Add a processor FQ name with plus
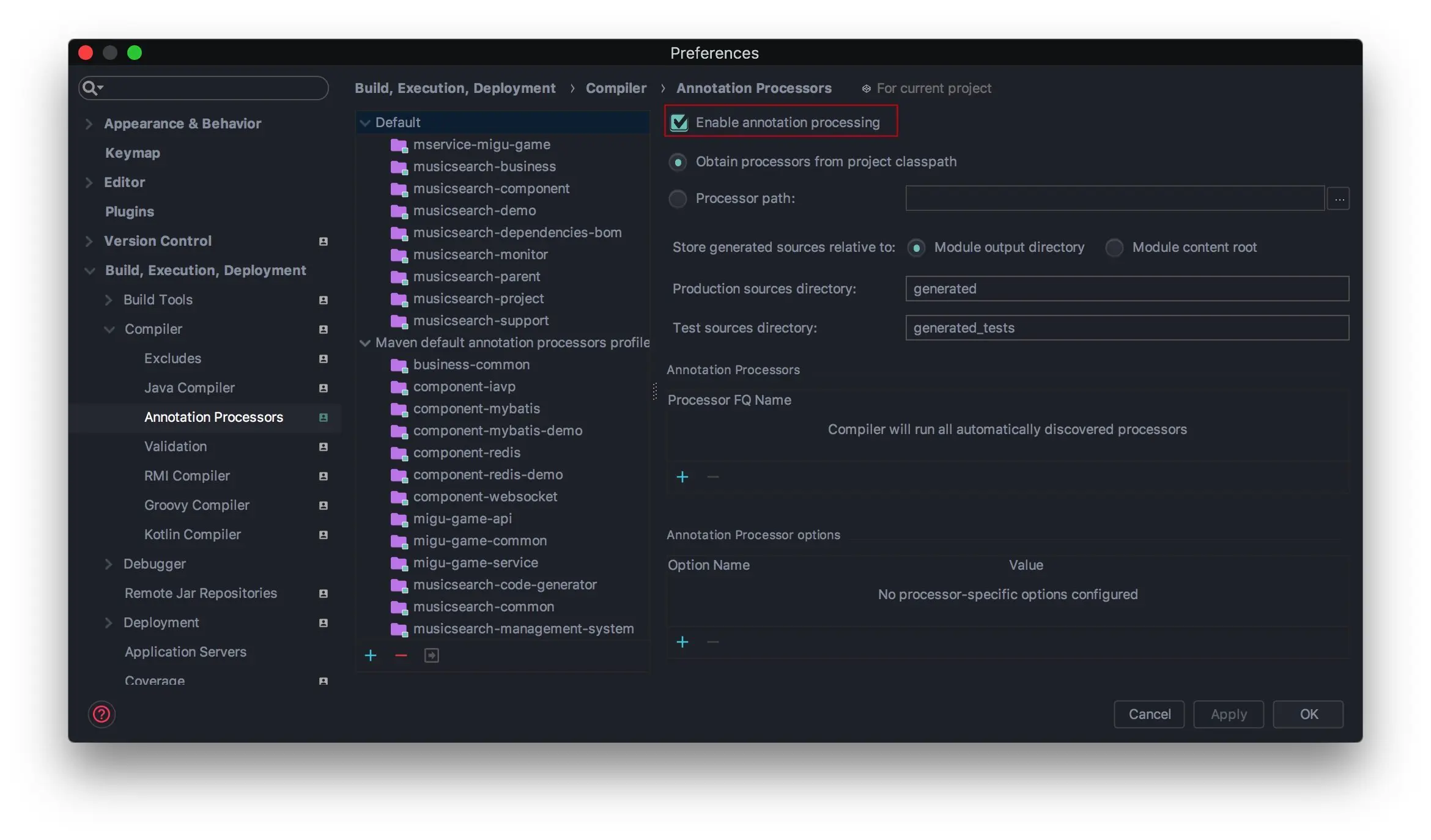Viewport: 1431px width, 840px height. coord(682,477)
